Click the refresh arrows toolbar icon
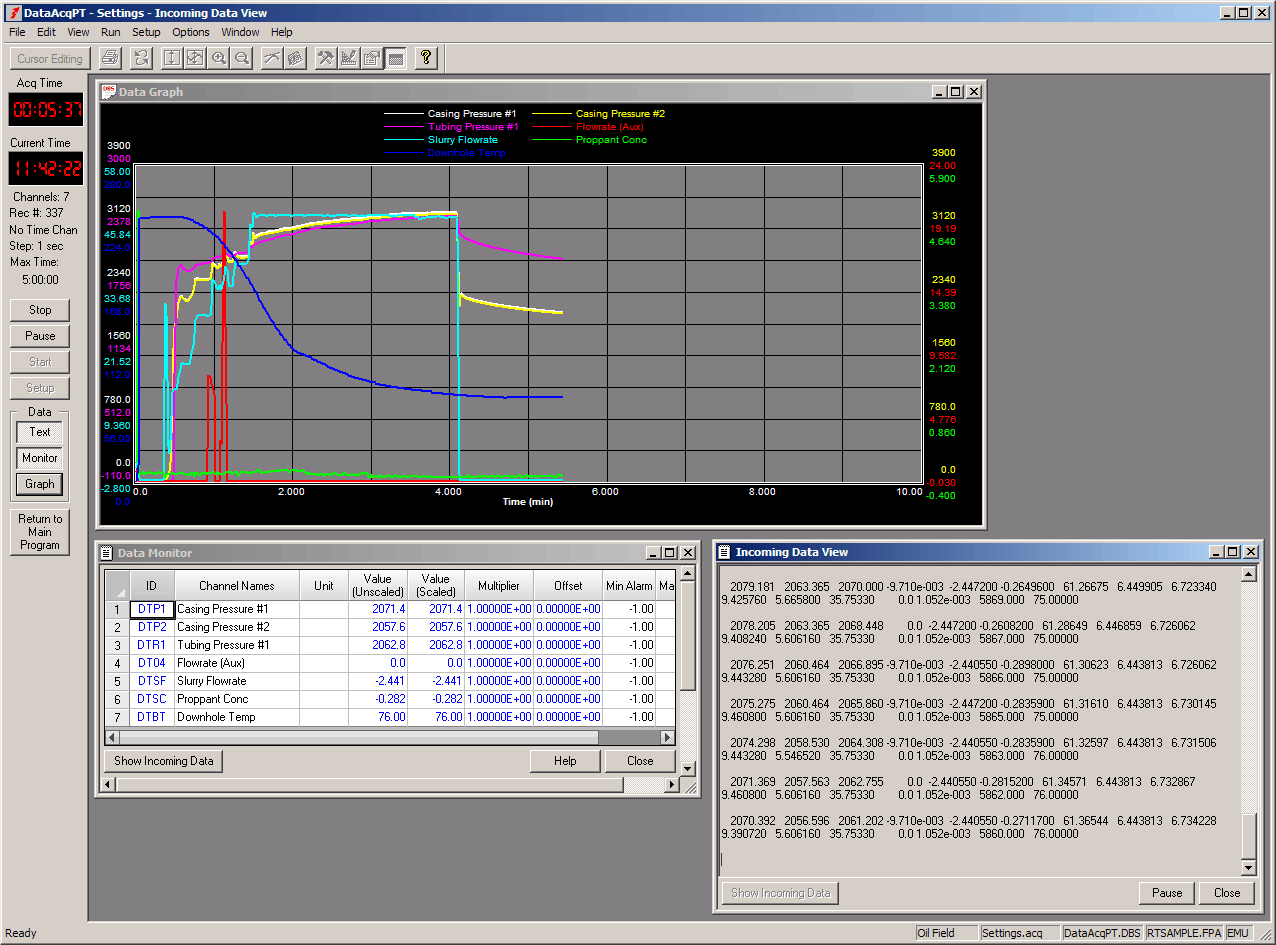This screenshot has width=1276, height=945. (x=141, y=58)
